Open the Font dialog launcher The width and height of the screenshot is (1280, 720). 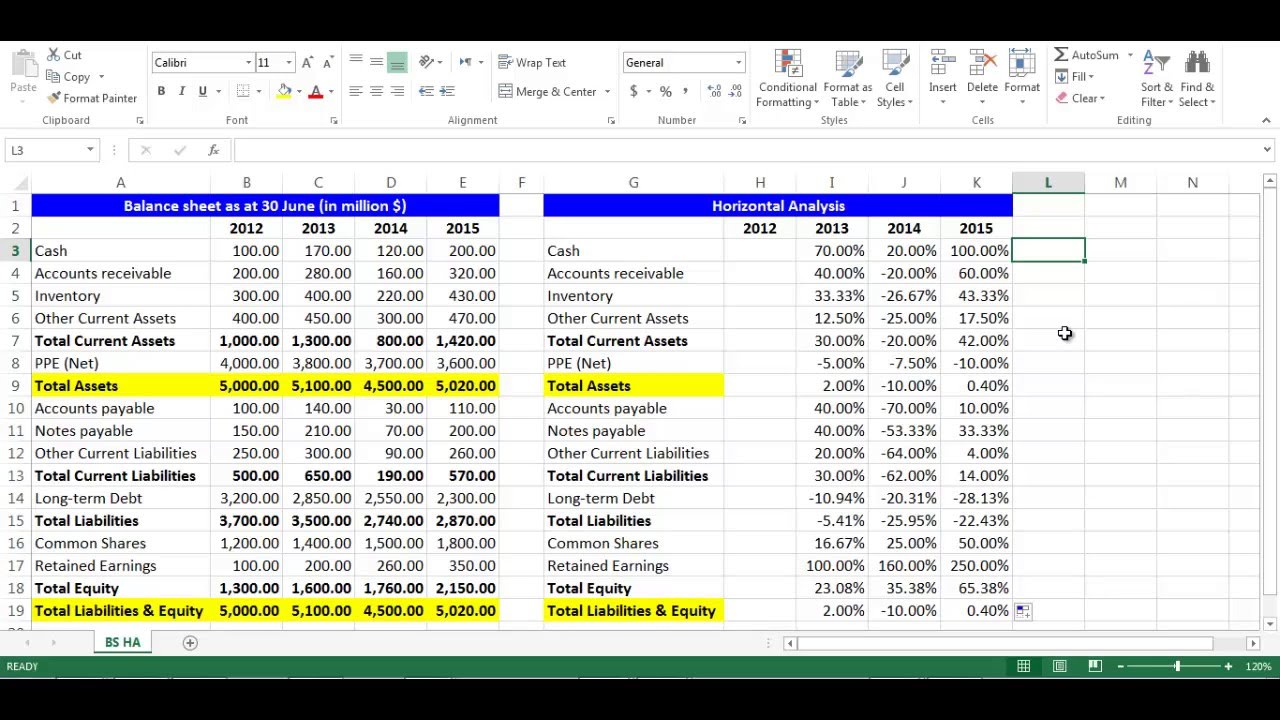(x=334, y=120)
